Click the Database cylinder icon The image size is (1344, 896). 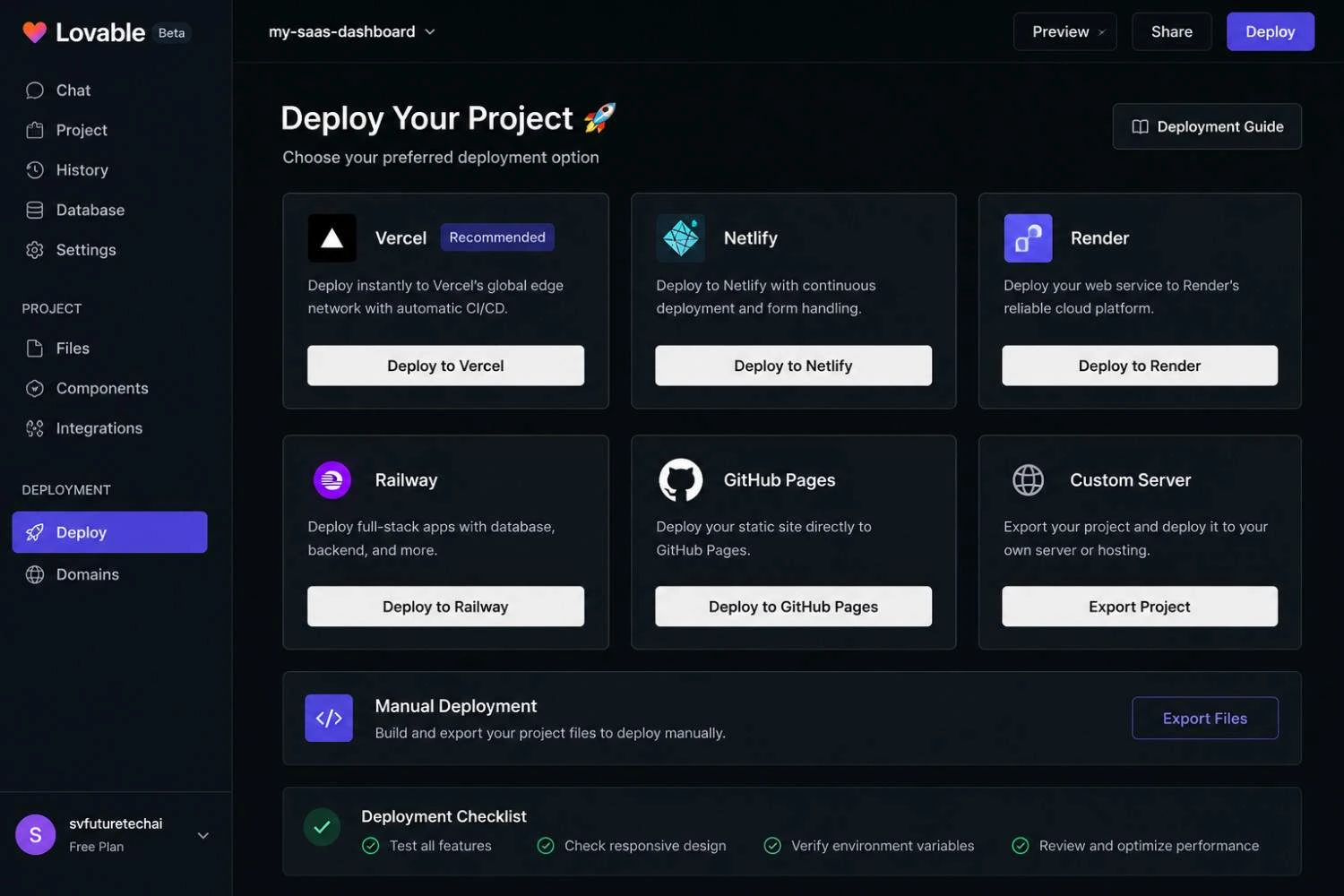click(x=35, y=210)
